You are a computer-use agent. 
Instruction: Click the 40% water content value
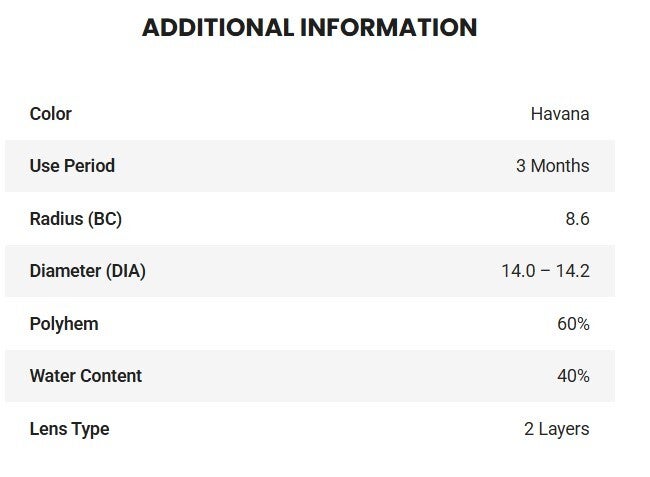coord(573,376)
